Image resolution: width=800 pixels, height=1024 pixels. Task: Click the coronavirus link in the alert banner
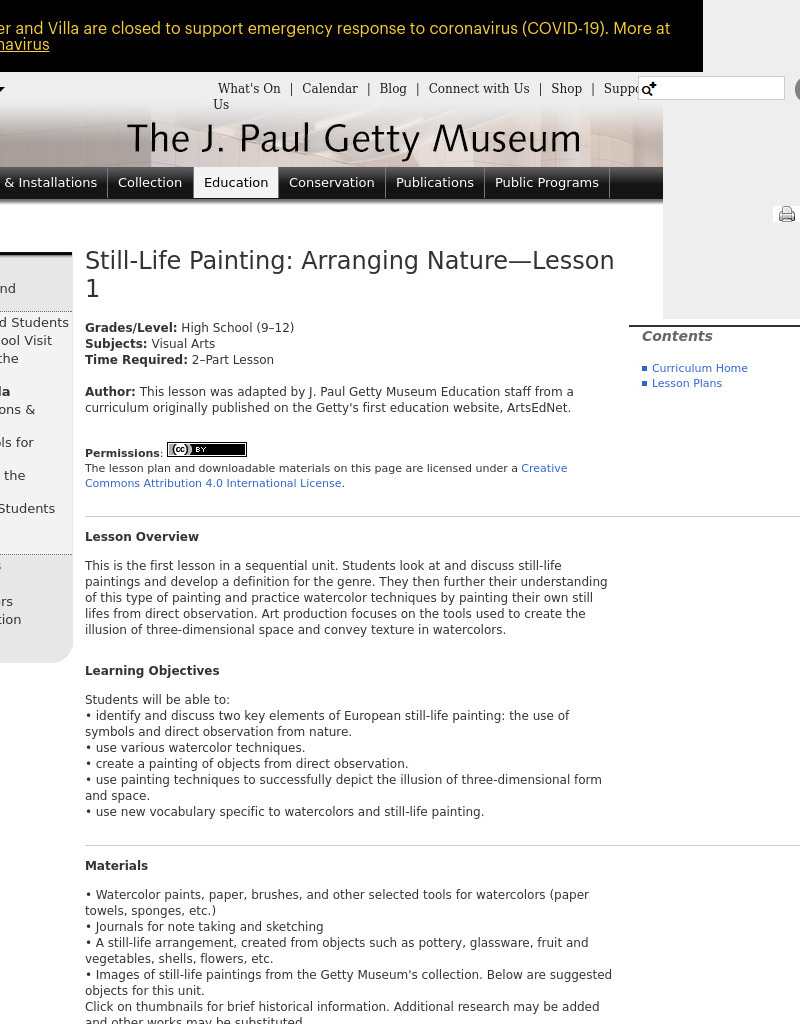[x=23, y=44]
